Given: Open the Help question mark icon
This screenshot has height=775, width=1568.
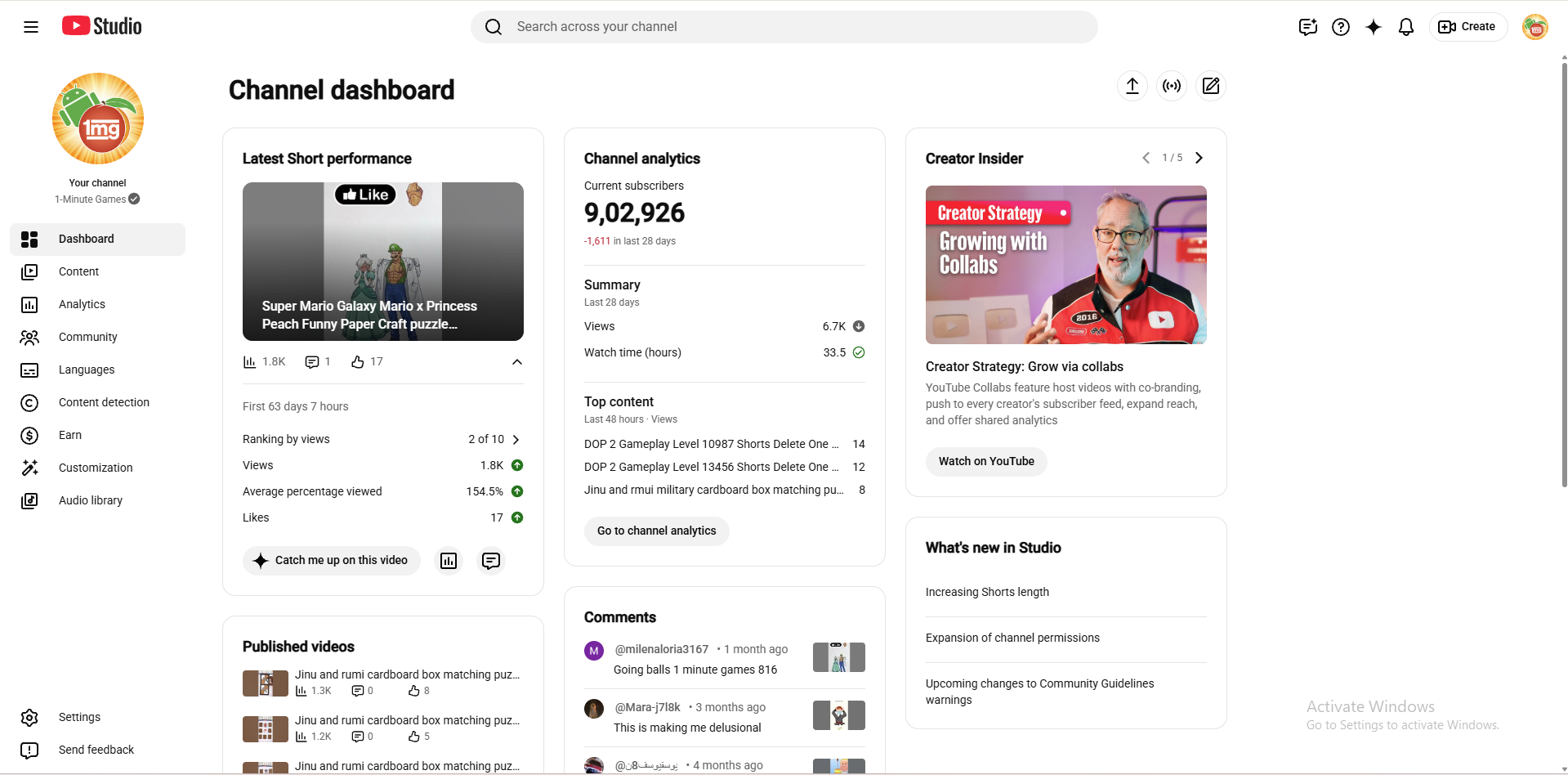Looking at the screenshot, I should pos(1341,27).
